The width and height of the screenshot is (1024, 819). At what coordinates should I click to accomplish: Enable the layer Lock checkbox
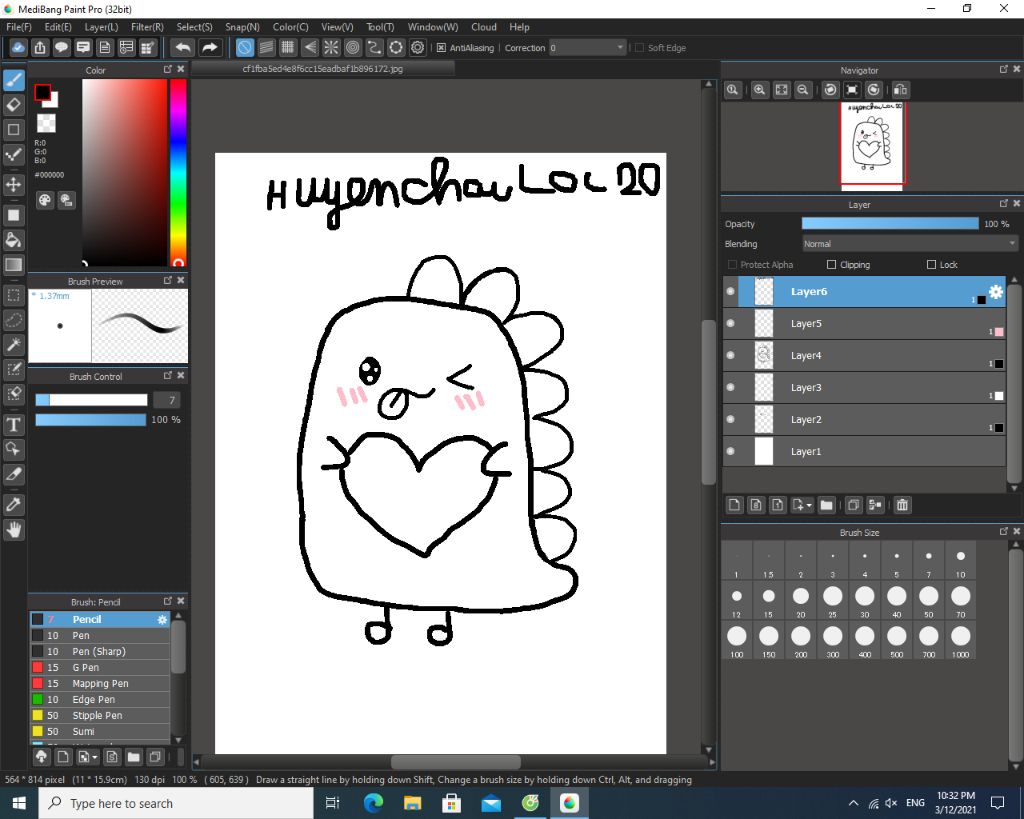point(931,265)
